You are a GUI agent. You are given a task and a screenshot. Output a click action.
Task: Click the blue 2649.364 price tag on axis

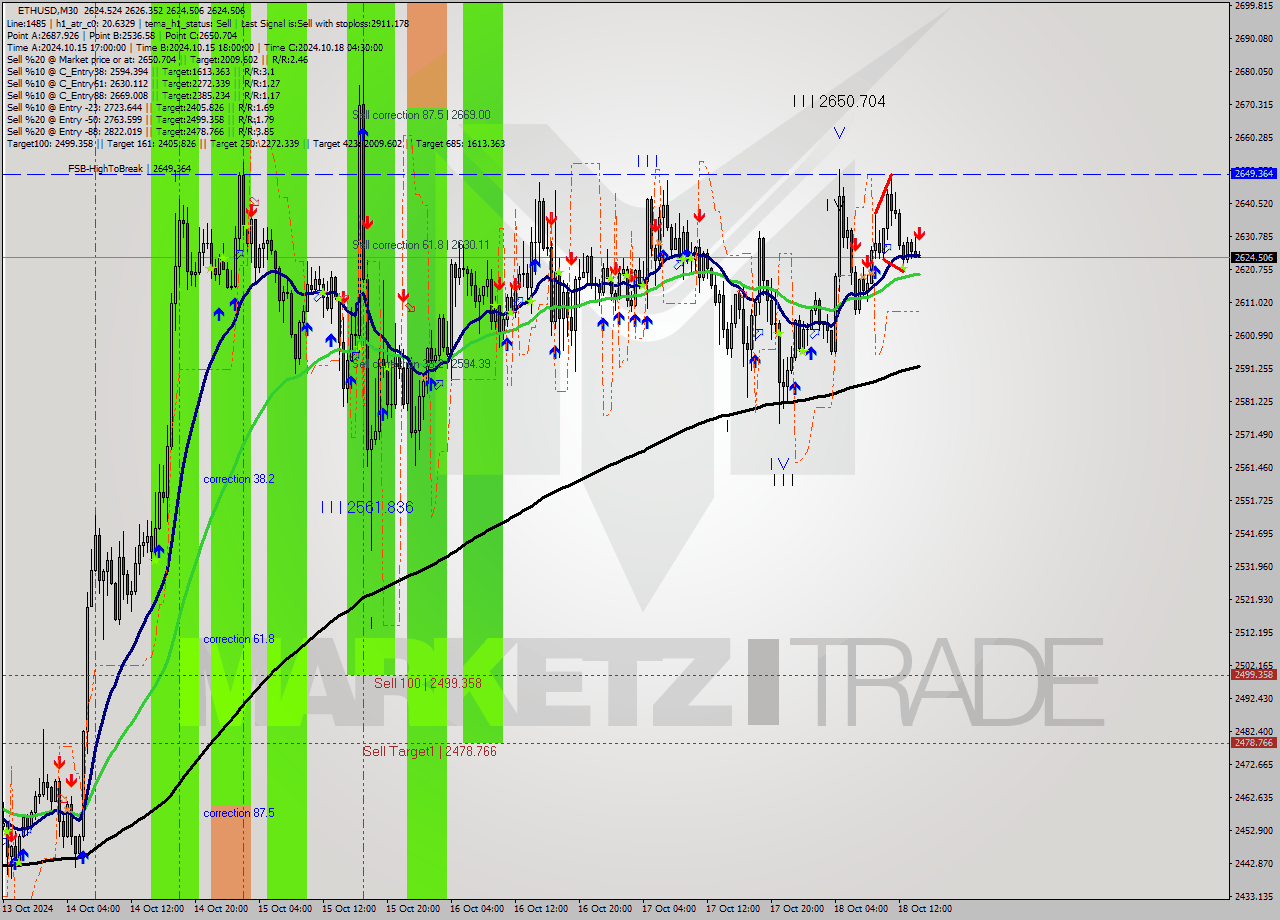(1254, 173)
